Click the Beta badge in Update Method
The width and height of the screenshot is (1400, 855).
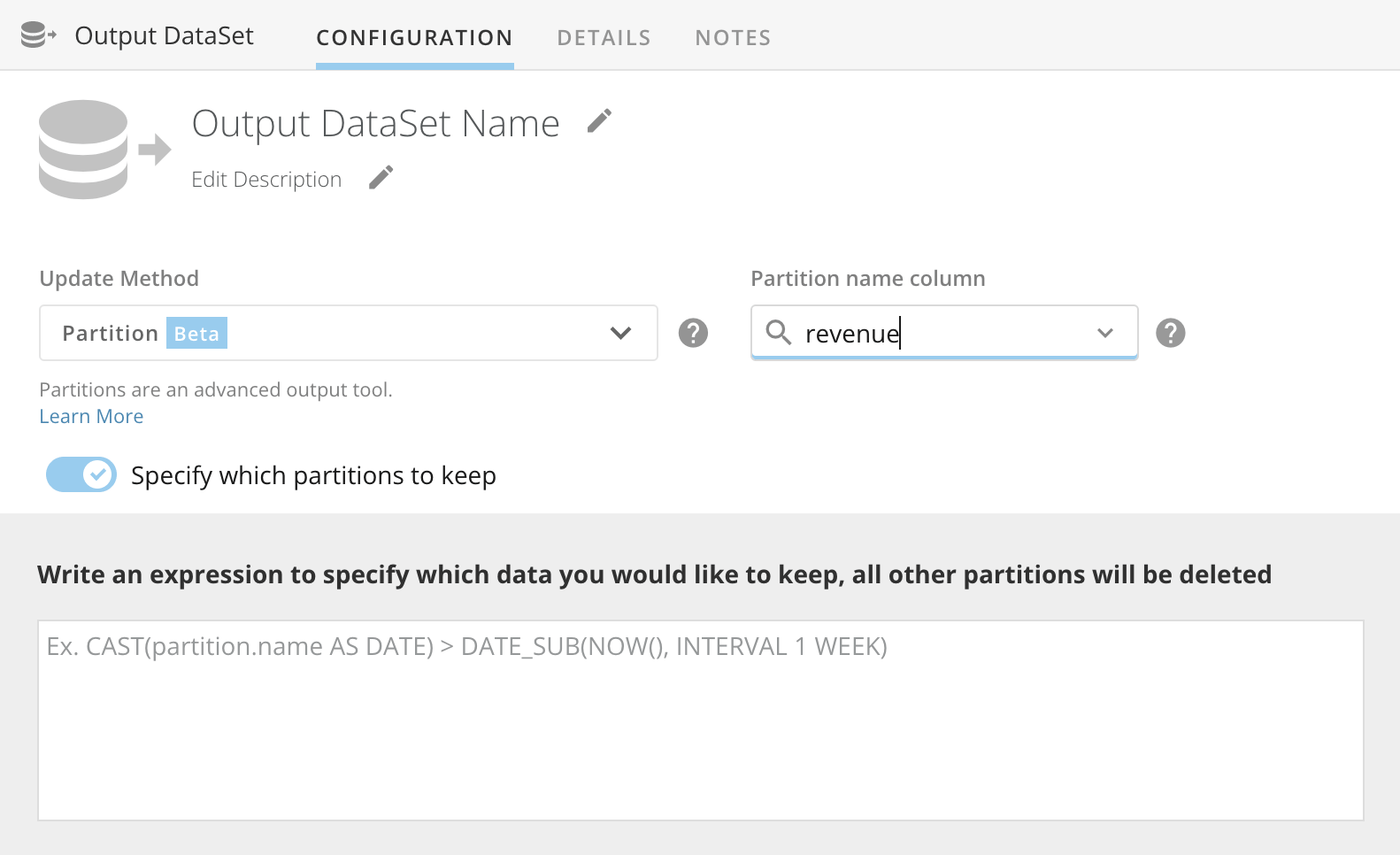point(196,333)
